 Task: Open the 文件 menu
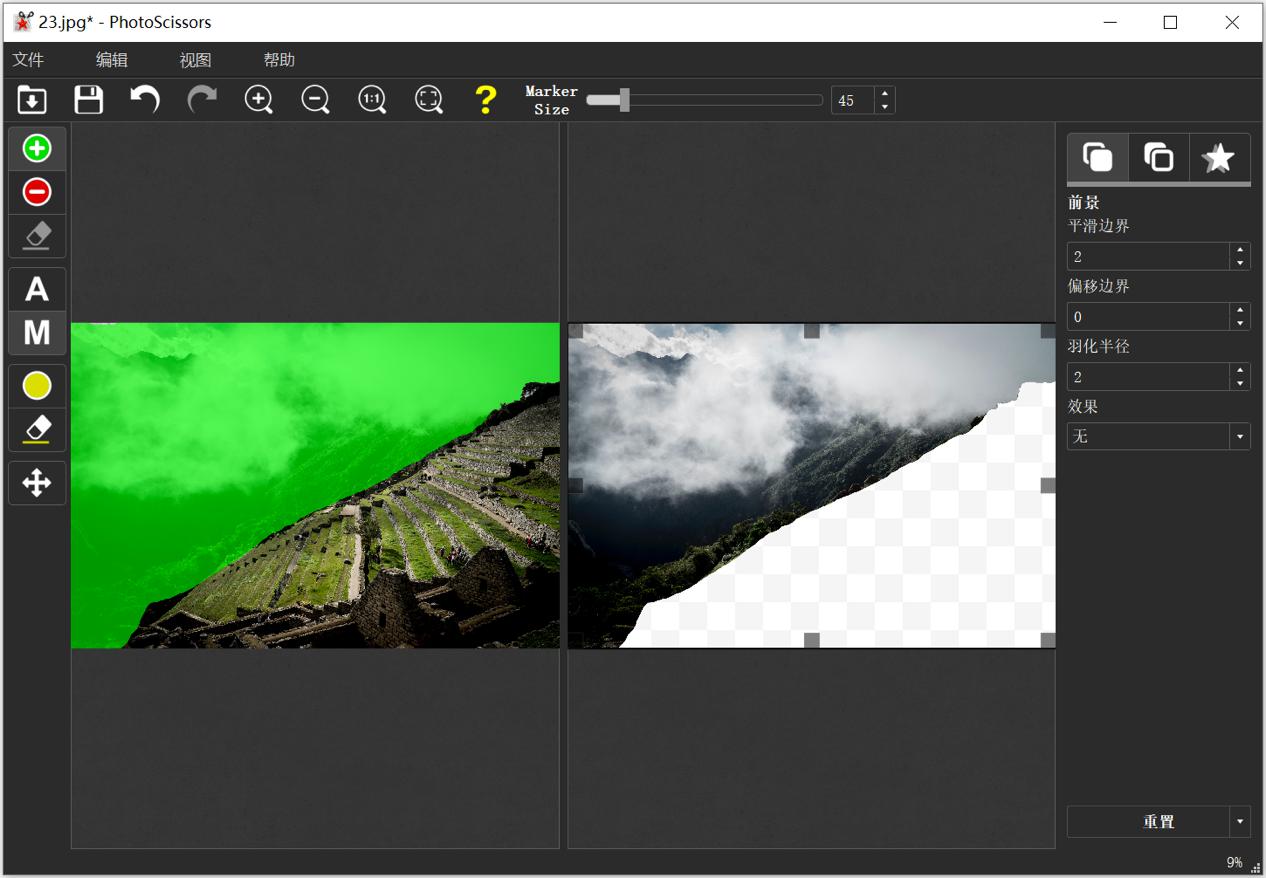pos(28,60)
